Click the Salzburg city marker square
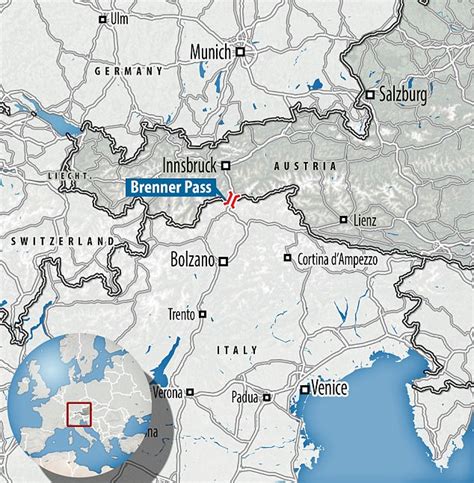This screenshot has width=474, height=483. coord(370,95)
